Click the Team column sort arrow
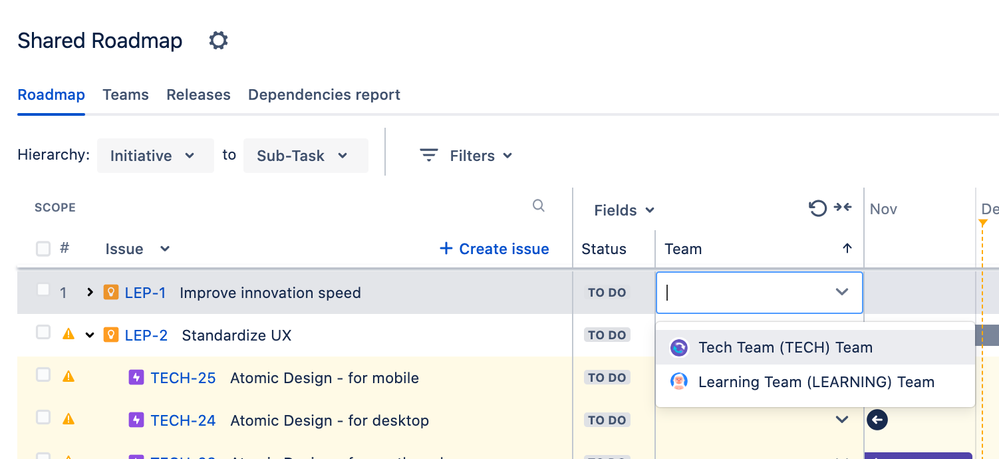Screen dimensions: 999x459 click(847, 249)
